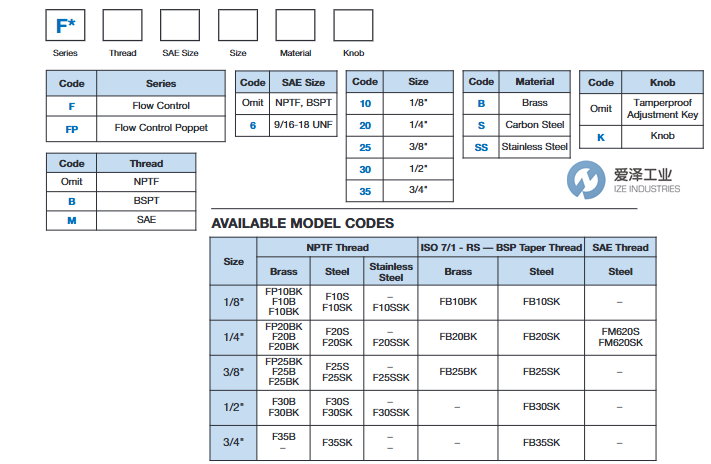Select code SS for Stainless Steel
The image size is (711, 464).
(481, 147)
